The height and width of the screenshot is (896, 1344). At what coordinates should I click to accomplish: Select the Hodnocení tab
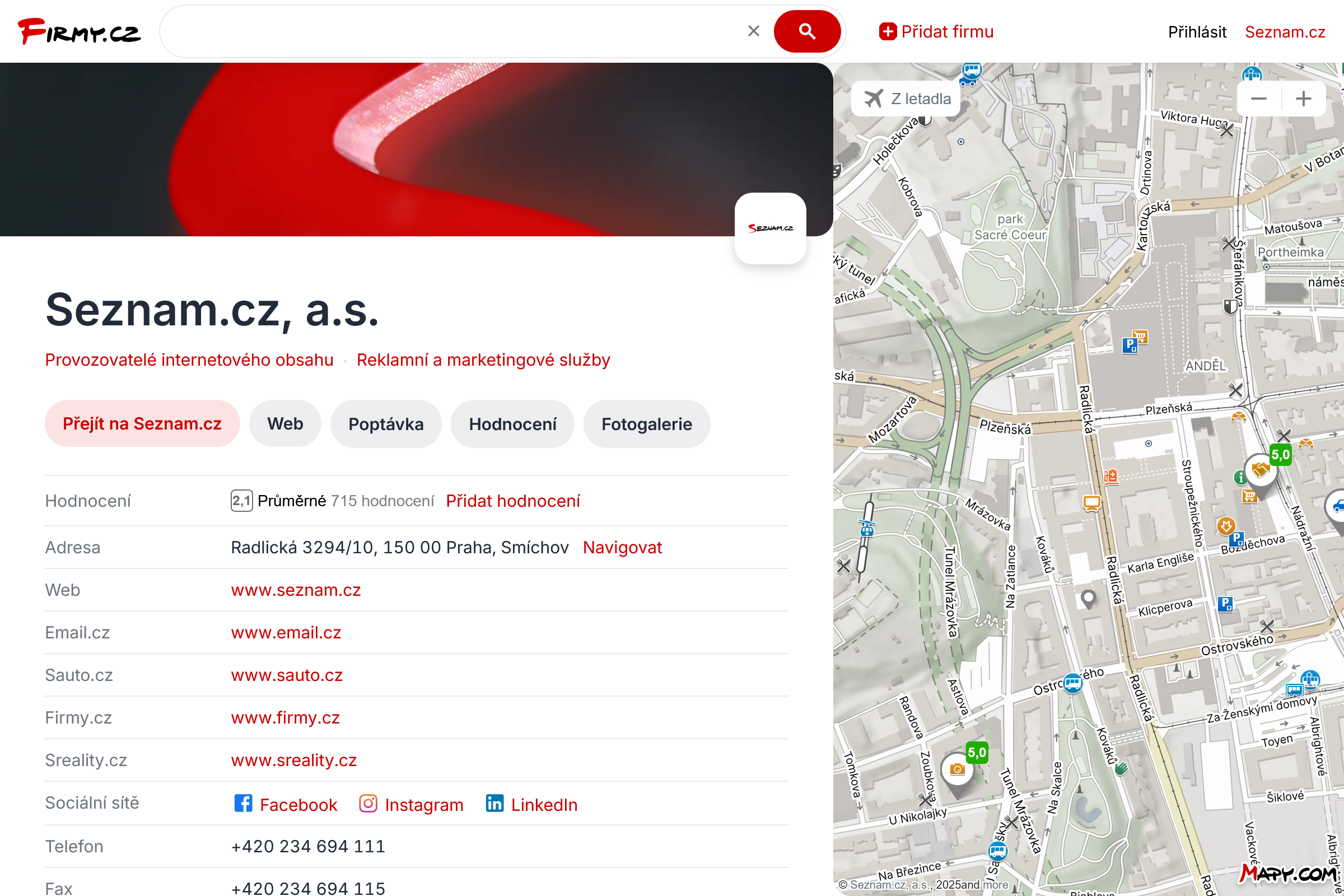click(512, 423)
